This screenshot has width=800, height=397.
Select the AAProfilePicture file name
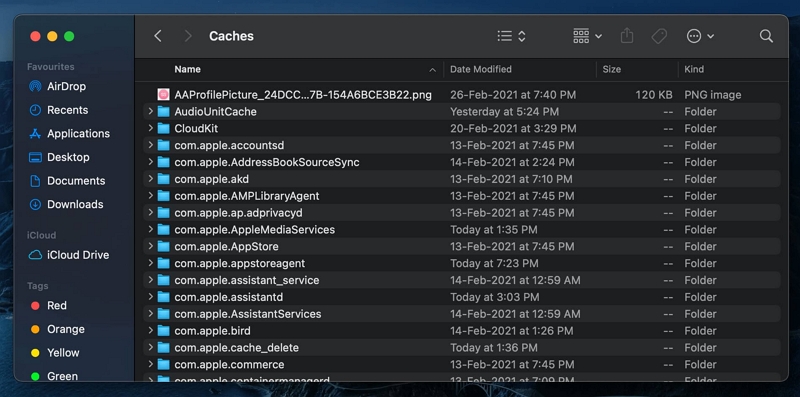[303, 95]
